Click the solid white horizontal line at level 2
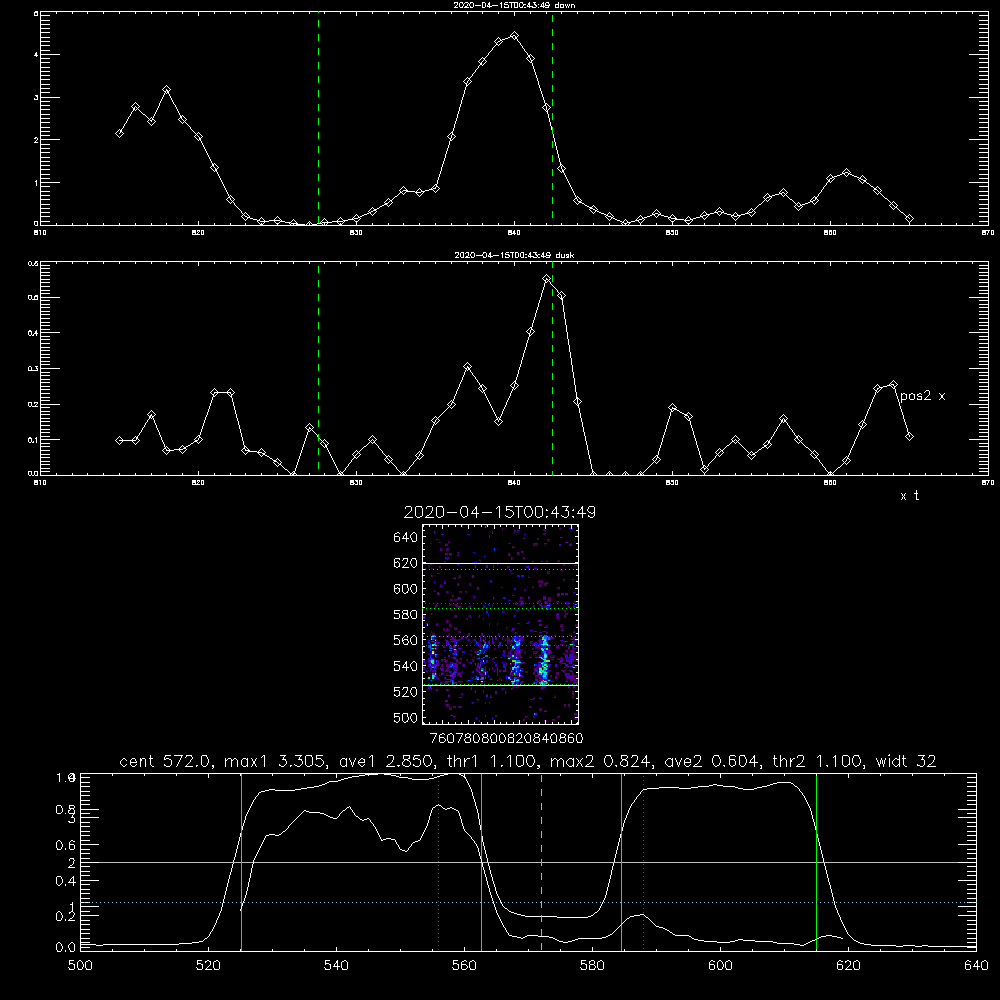This screenshot has width=1000, height=1000. pos(528,862)
